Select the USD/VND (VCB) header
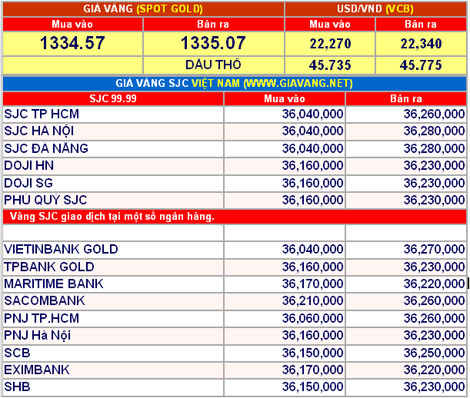This screenshot has height=398, width=470. coord(375,9)
